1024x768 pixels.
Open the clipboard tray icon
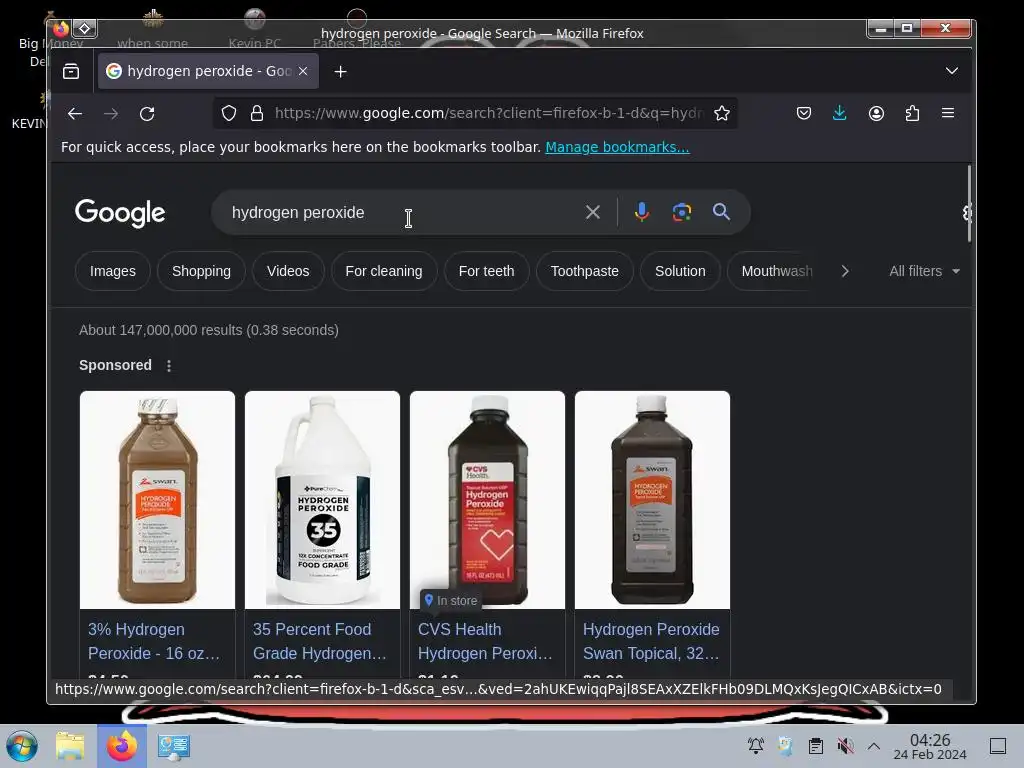[x=816, y=746]
